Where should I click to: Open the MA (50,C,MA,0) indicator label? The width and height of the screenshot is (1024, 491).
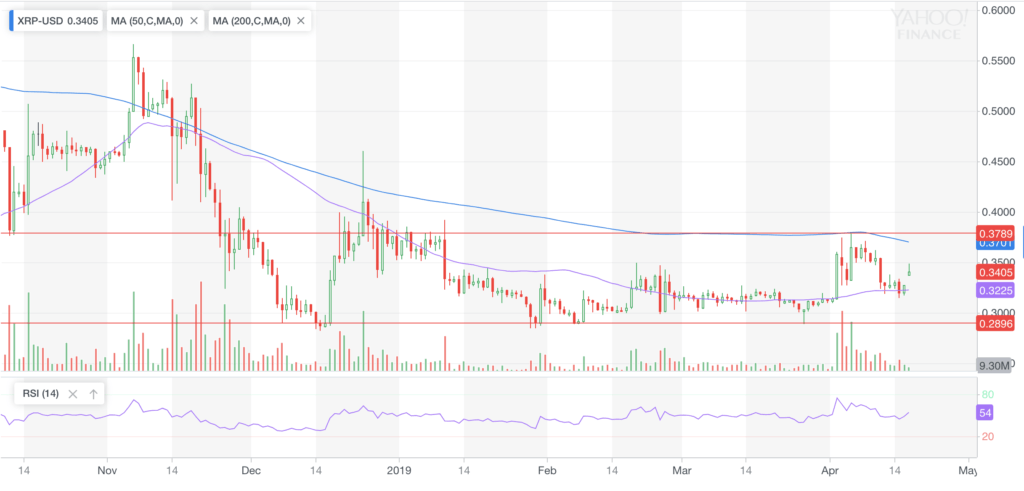[x=146, y=20]
